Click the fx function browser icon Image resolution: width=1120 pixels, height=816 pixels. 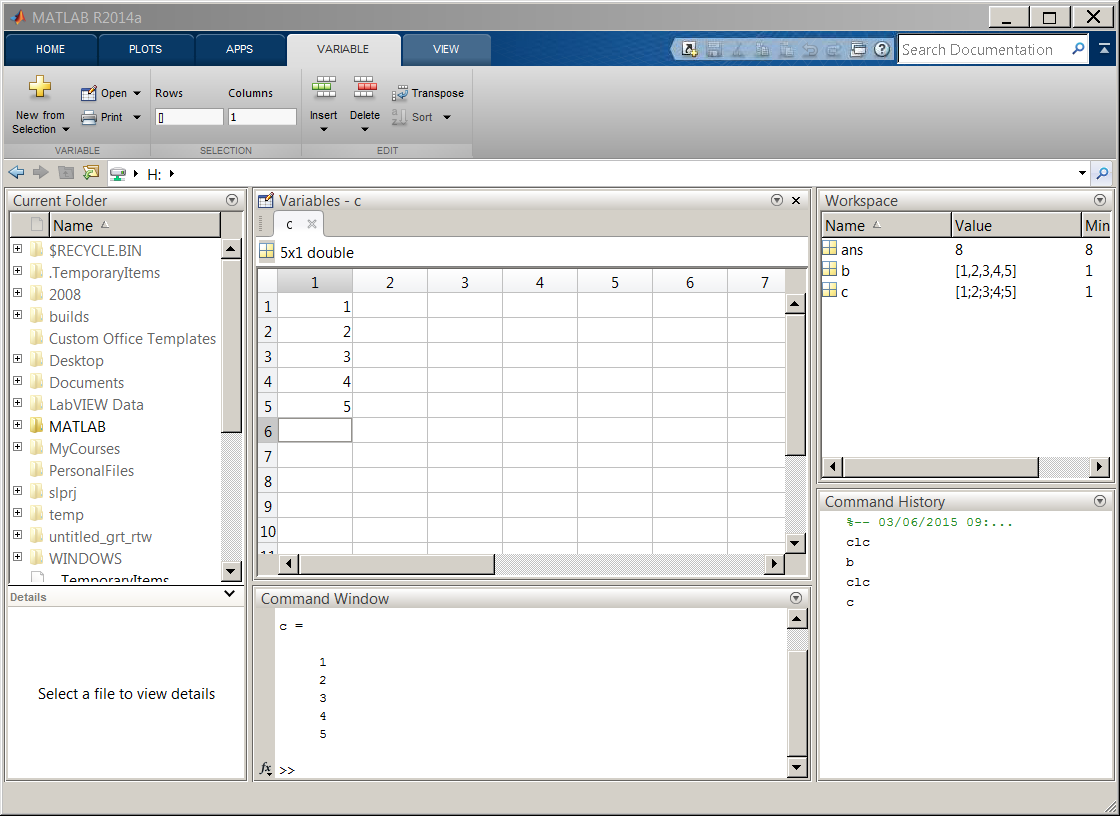pyautogui.click(x=265, y=769)
